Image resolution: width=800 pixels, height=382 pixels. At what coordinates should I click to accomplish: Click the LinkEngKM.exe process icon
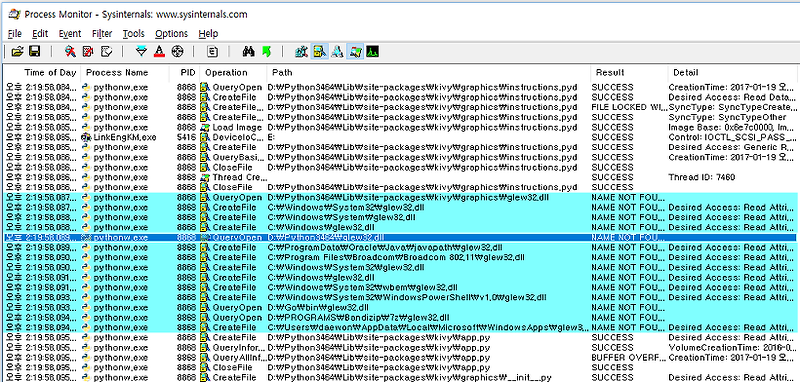[x=87, y=137]
